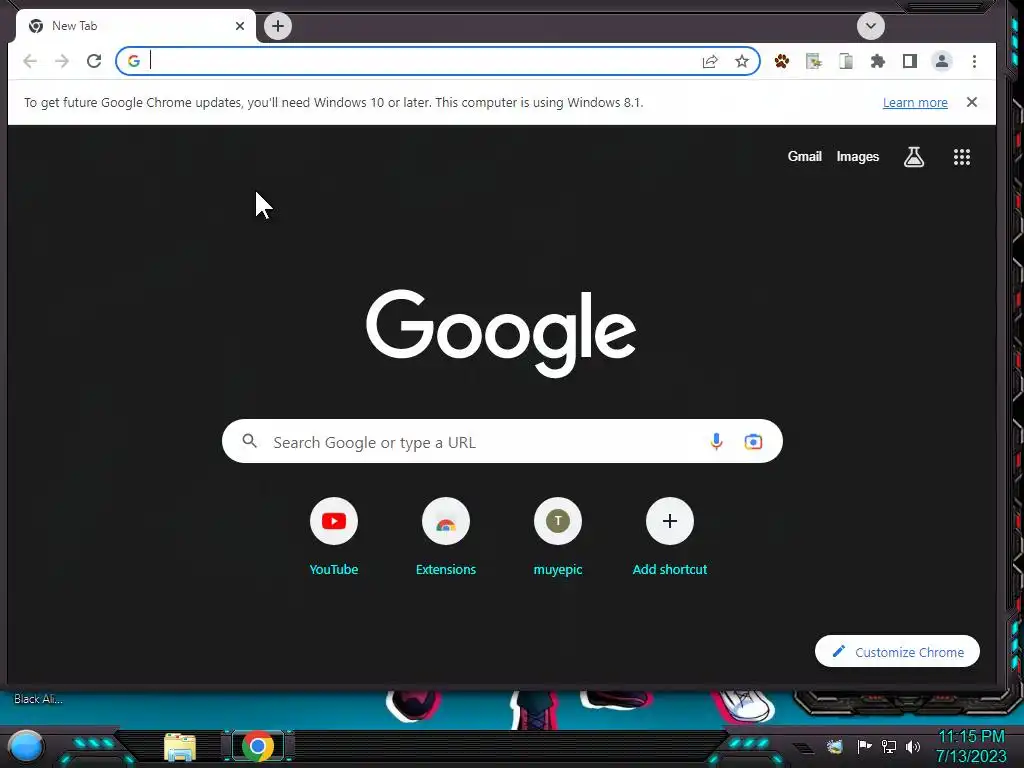Open the muyepic shortcut
This screenshot has width=1024, height=768.
click(558, 537)
